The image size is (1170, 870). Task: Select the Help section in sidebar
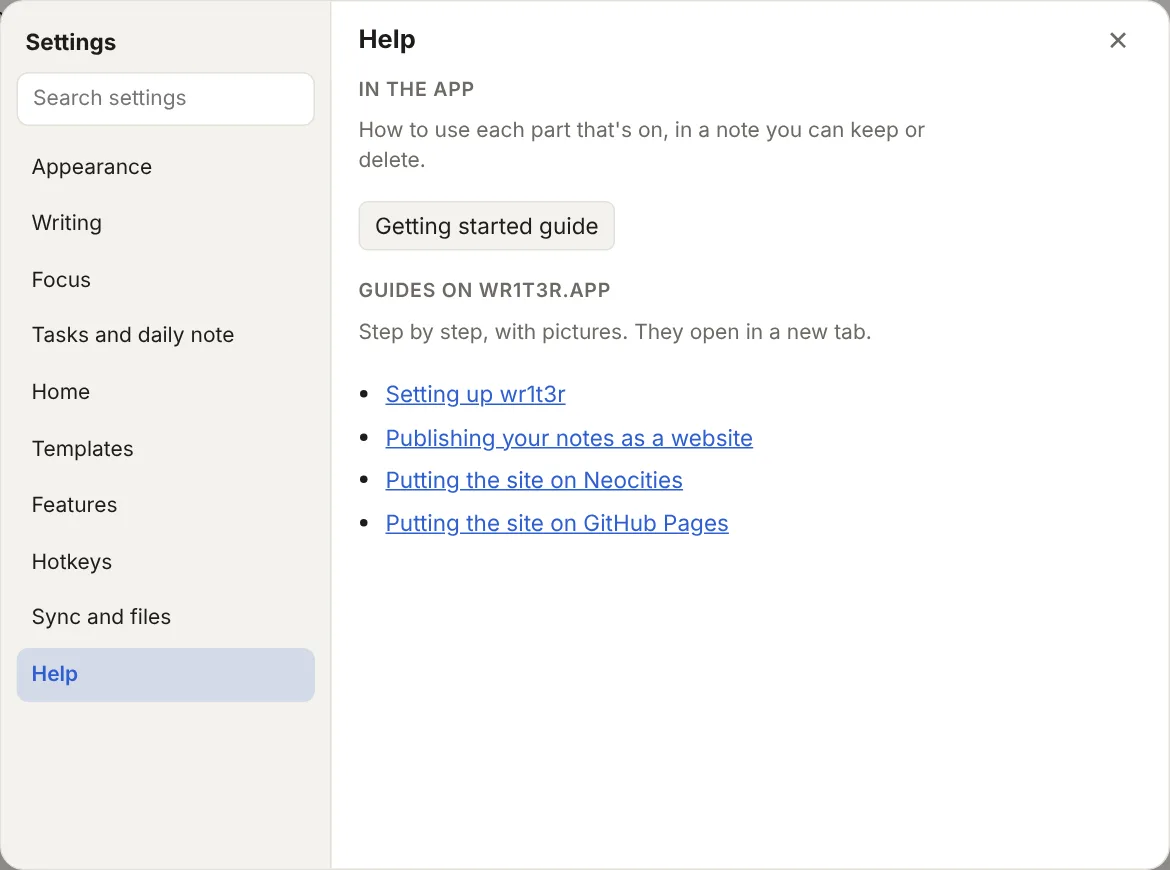[x=166, y=675]
